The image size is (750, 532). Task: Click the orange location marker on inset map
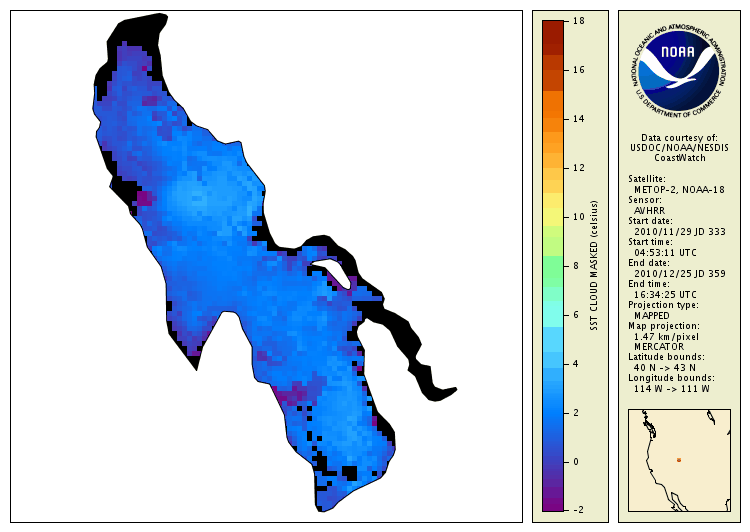(679, 460)
